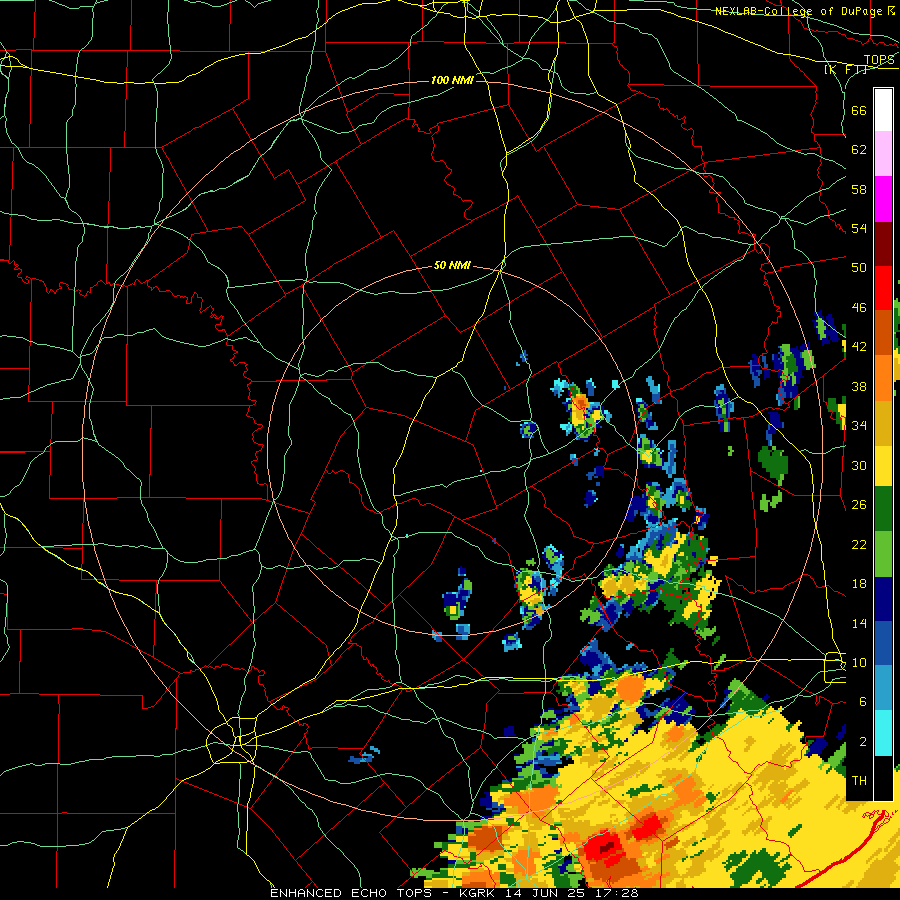Image resolution: width=900 pixels, height=900 pixels.
Task: Click the medium blue swatch between 18 and 14
Action: click(x=883, y=643)
